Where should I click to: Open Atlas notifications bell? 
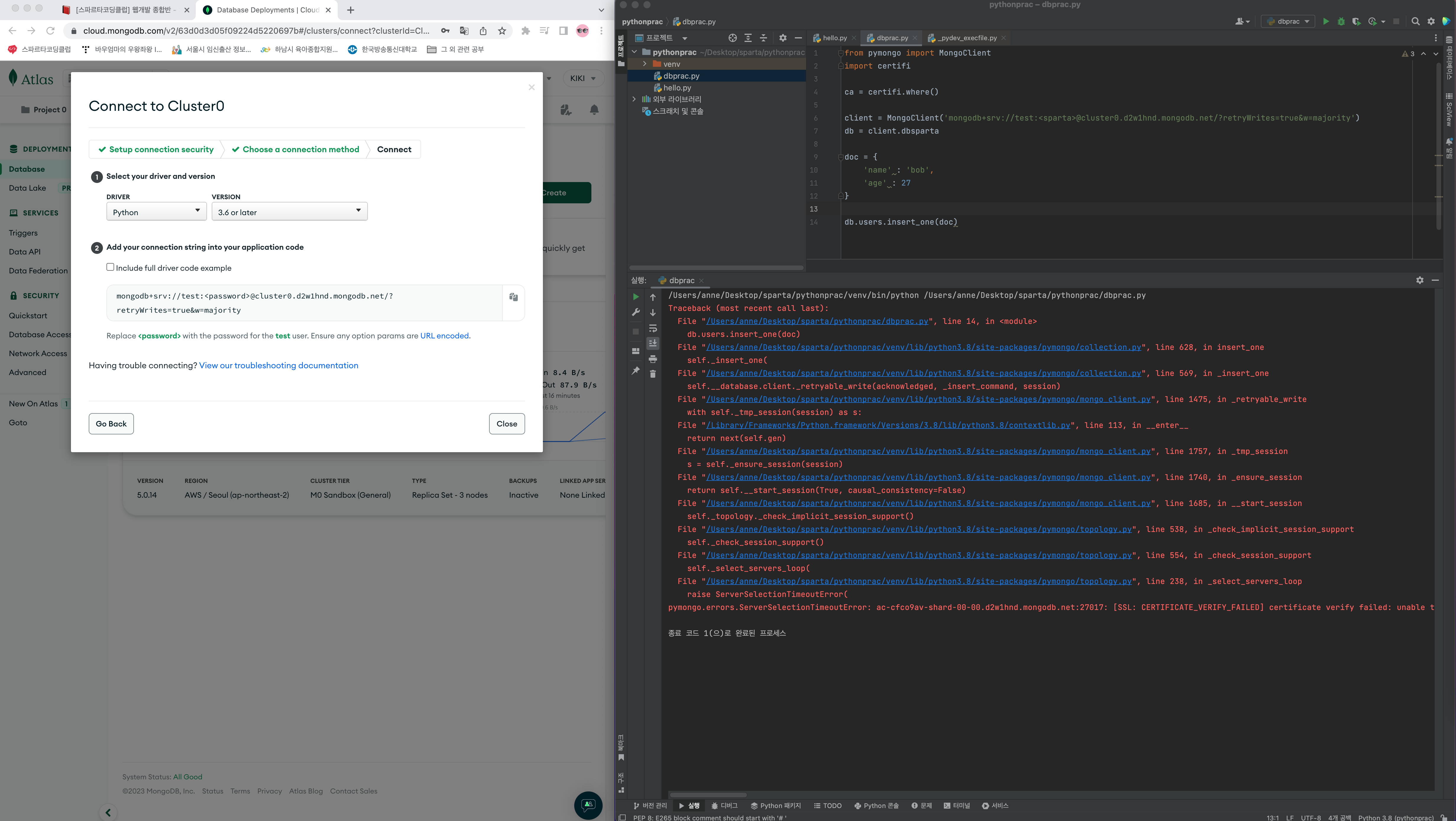pos(594,110)
